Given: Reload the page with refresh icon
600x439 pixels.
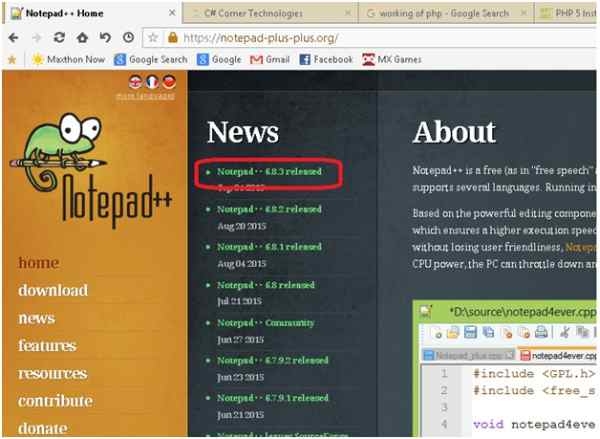Looking at the screenshot, I should [x=59, y=38].
